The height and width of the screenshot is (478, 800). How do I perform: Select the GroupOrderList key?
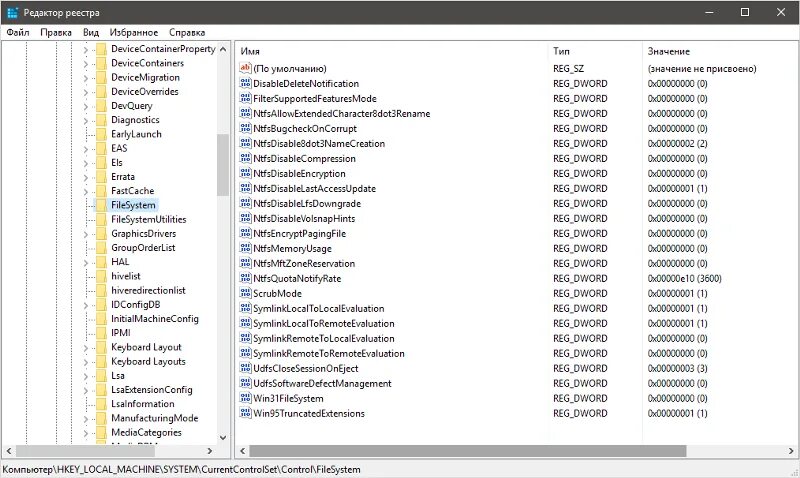click(x=143, y=247)
